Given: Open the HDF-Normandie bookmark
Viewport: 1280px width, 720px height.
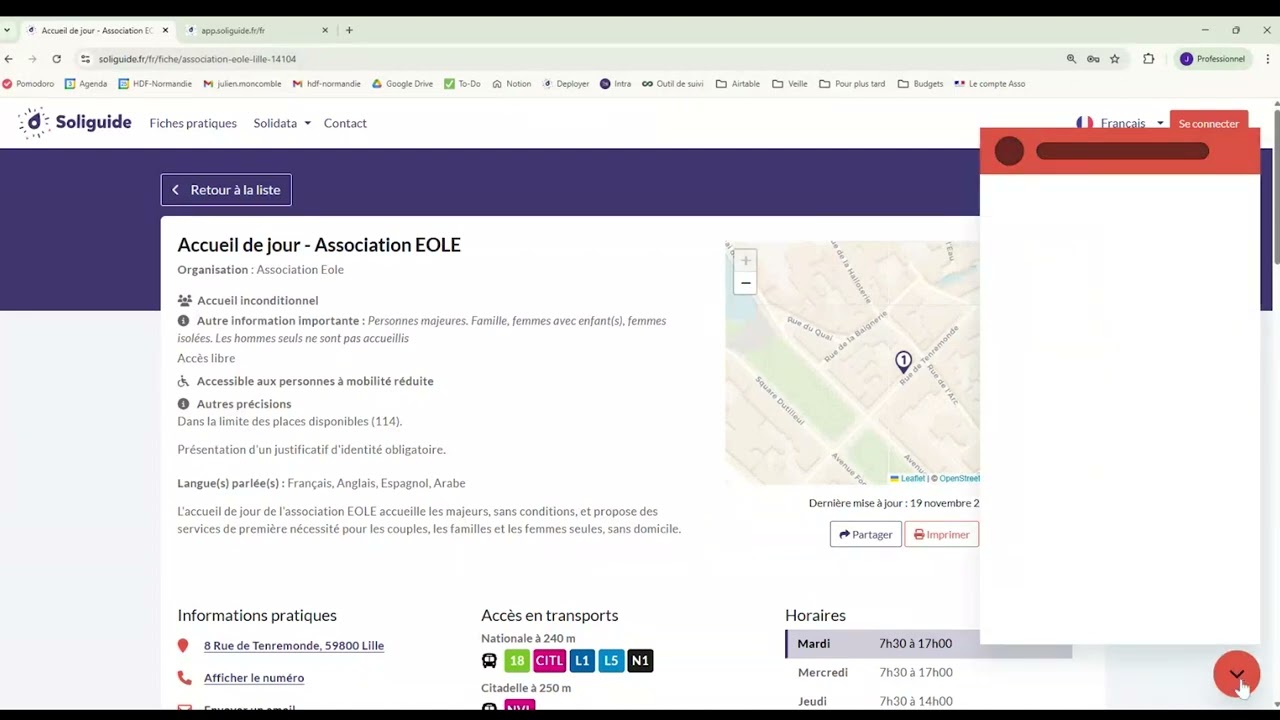Looking at the screenshot, I should pyautogui.click(x=155, y=84).
